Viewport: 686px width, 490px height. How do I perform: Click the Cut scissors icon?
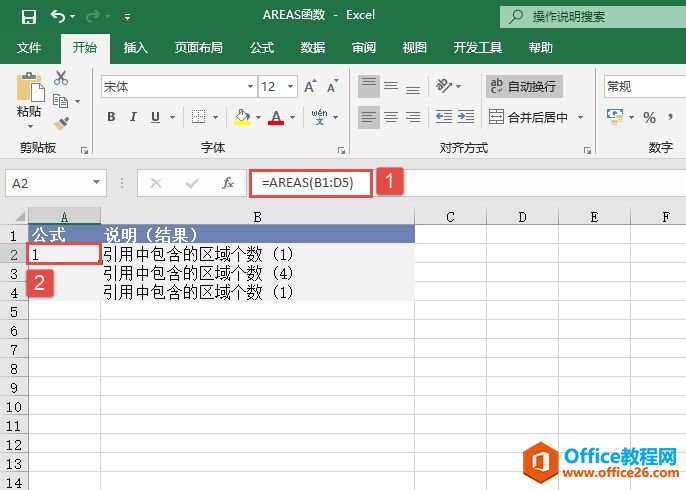tap(61, 78)
